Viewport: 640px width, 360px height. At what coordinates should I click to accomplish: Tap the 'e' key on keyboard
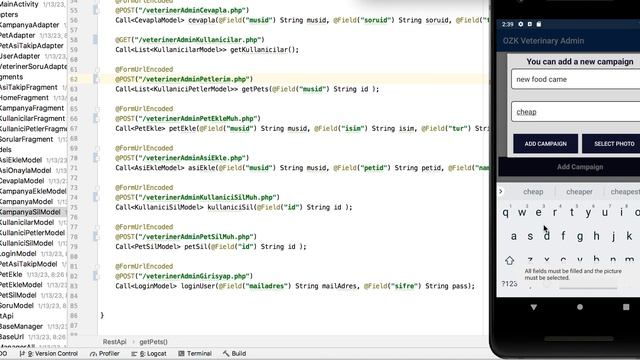click(x=538, y=212)
